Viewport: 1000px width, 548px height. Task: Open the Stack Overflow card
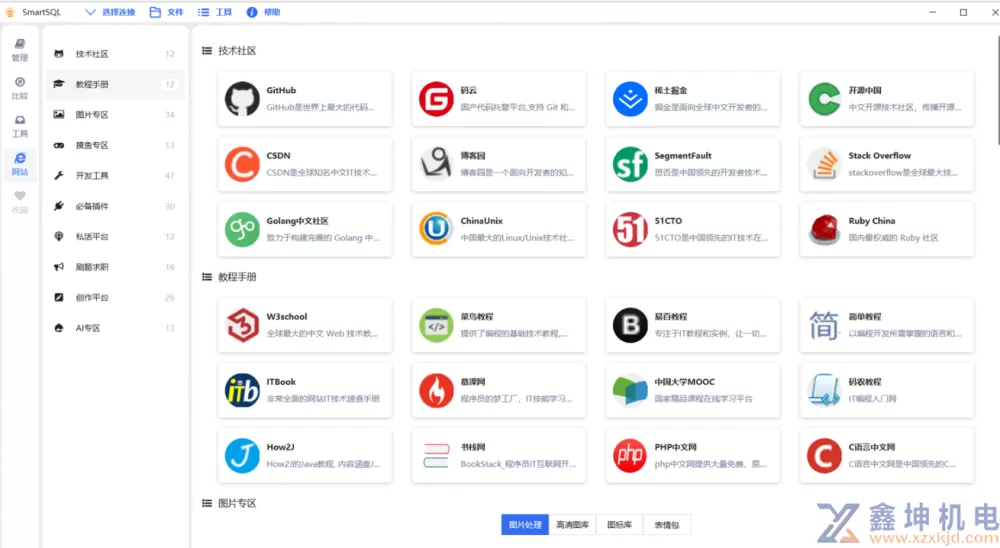tap(886, 164)
